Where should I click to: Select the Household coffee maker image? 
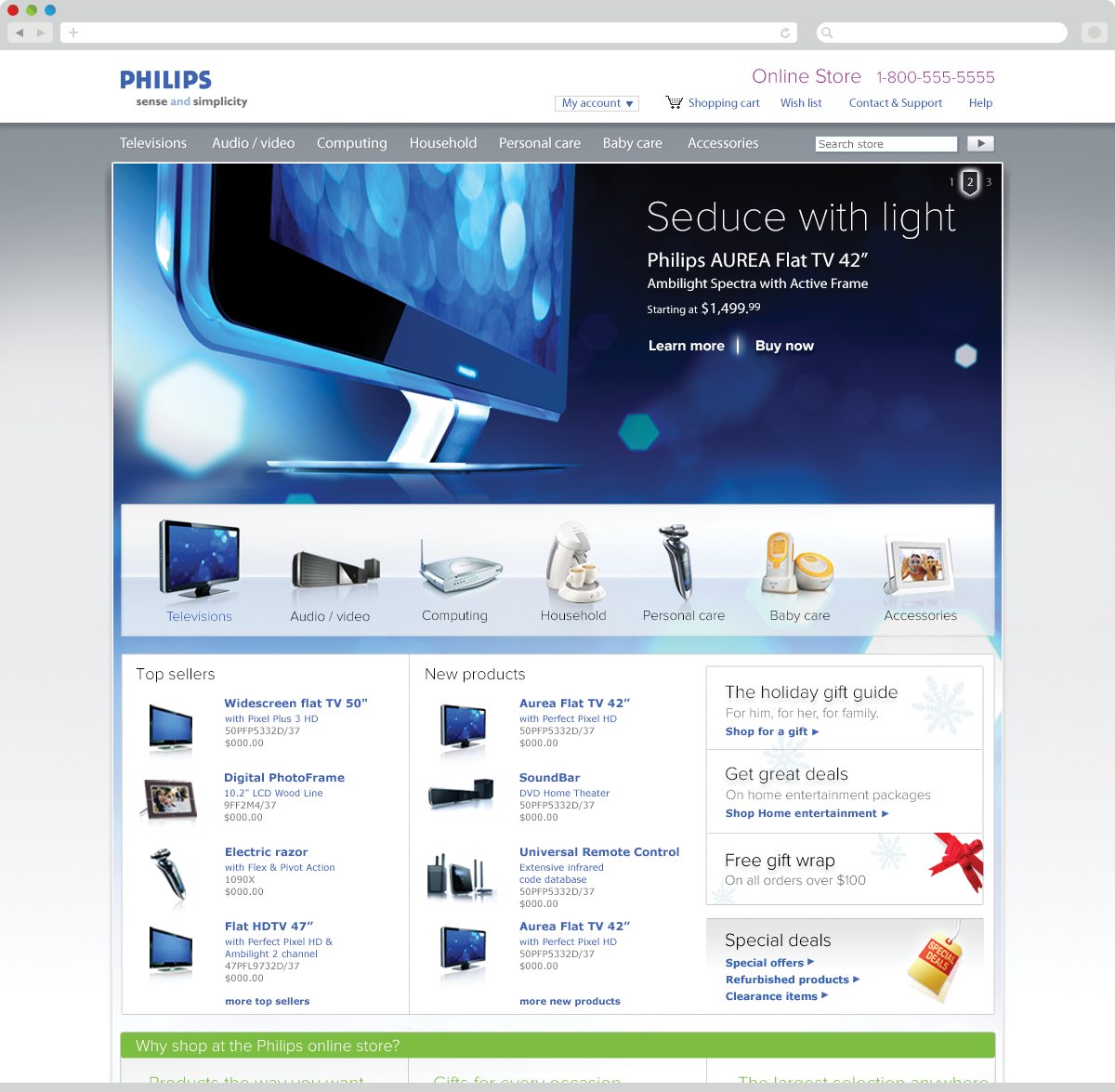[x=575, y=560]
